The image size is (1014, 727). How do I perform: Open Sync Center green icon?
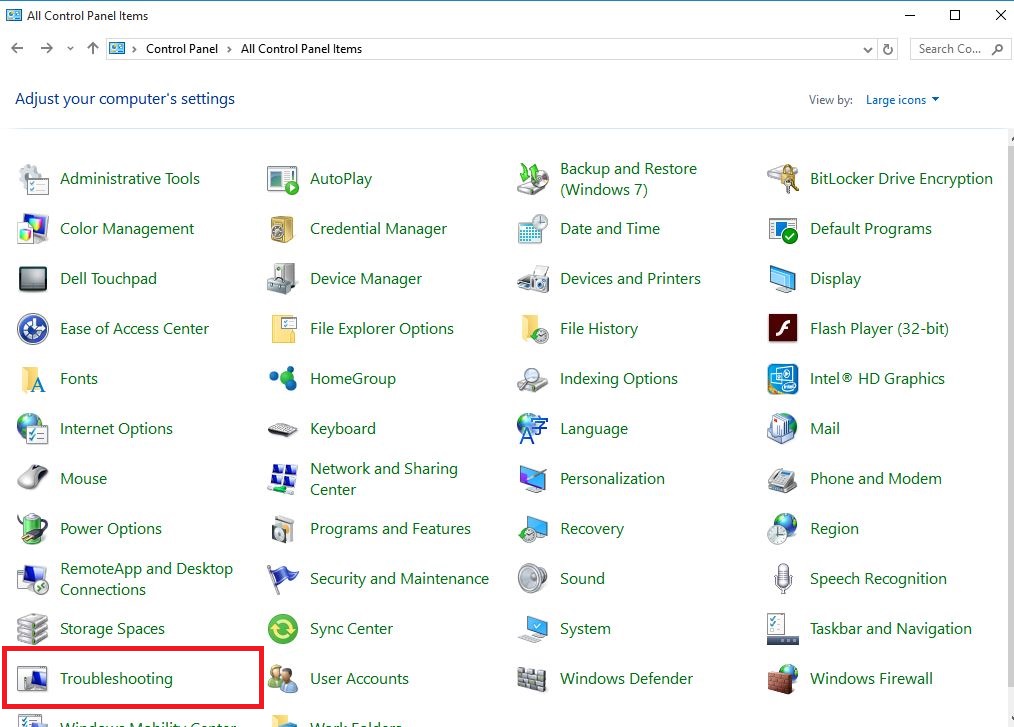[x=283, y=629]
